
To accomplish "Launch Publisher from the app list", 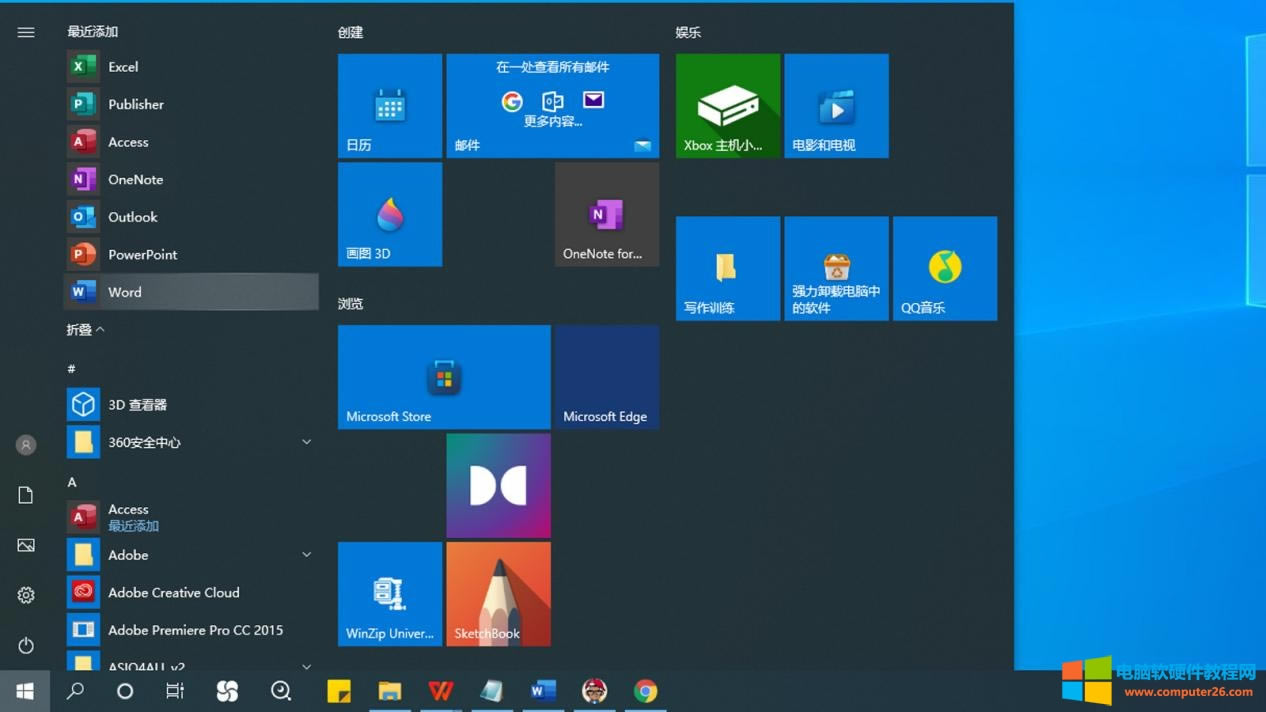I will point(135,104).
